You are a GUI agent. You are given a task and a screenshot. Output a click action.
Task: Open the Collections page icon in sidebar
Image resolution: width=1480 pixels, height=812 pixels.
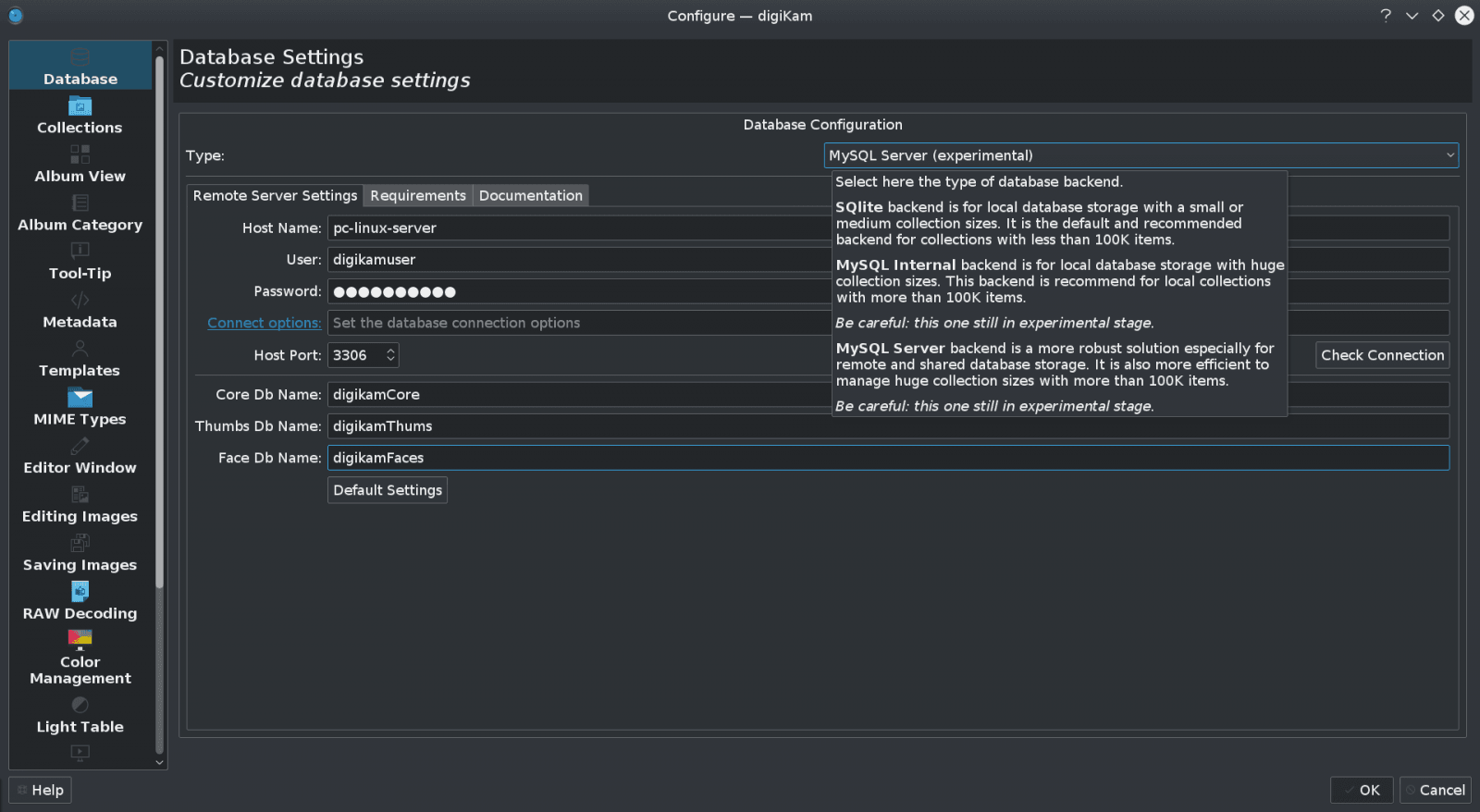(80, 106)
